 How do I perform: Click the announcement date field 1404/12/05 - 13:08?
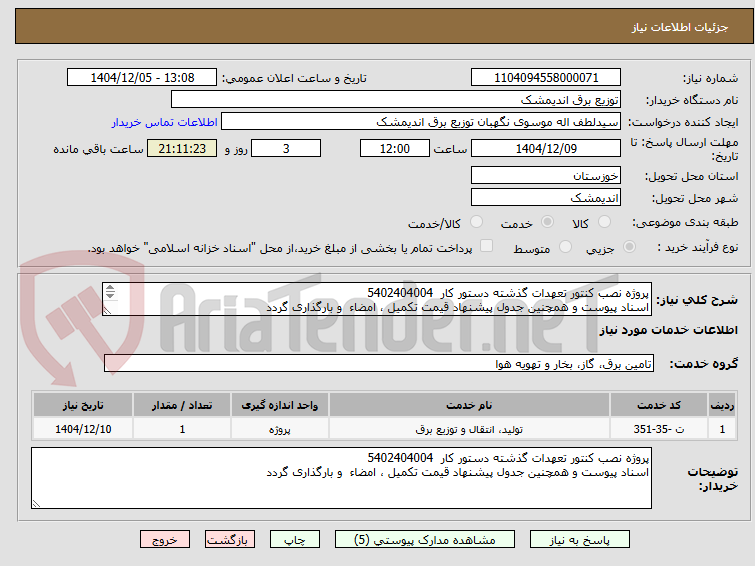[x=142, y=78]
